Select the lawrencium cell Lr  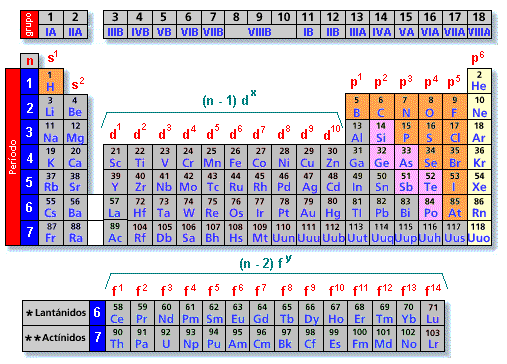click(x=432, y=339)
